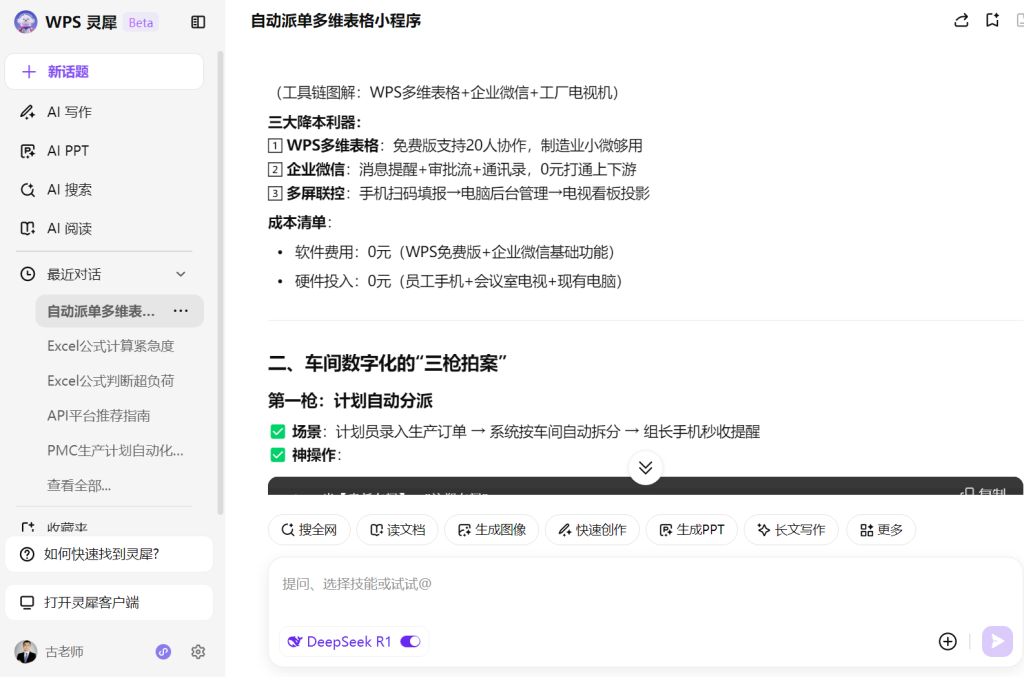Click the AI PPT slide icon
This screenshot has width=1024, height=677.
[x=27, y=151]
